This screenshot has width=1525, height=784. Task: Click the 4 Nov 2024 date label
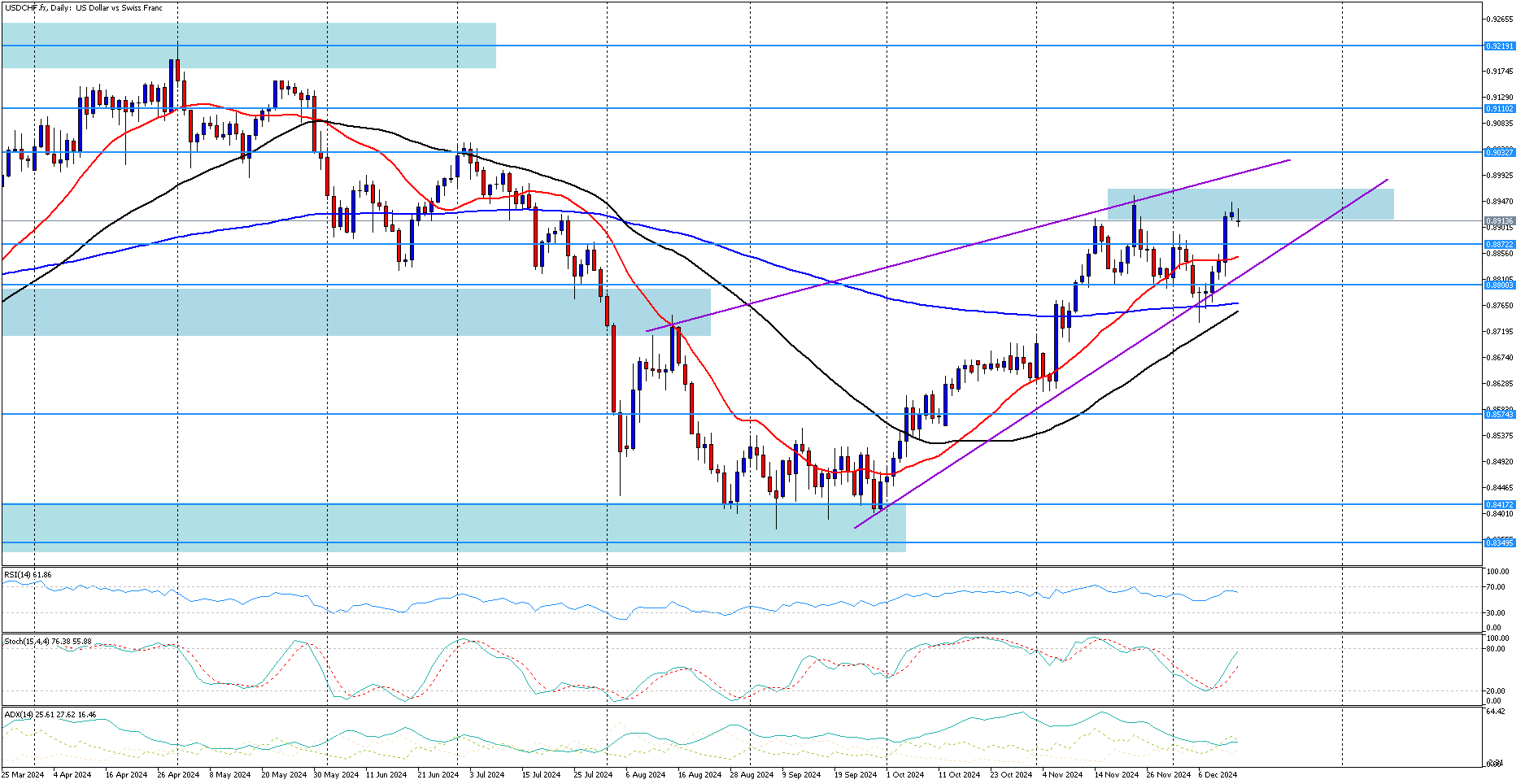point(1062,775)
